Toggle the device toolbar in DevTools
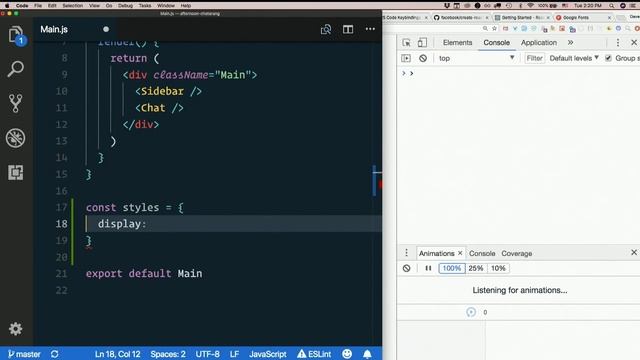The height and width of the screenshot is (360, 640). click(422, 42)
